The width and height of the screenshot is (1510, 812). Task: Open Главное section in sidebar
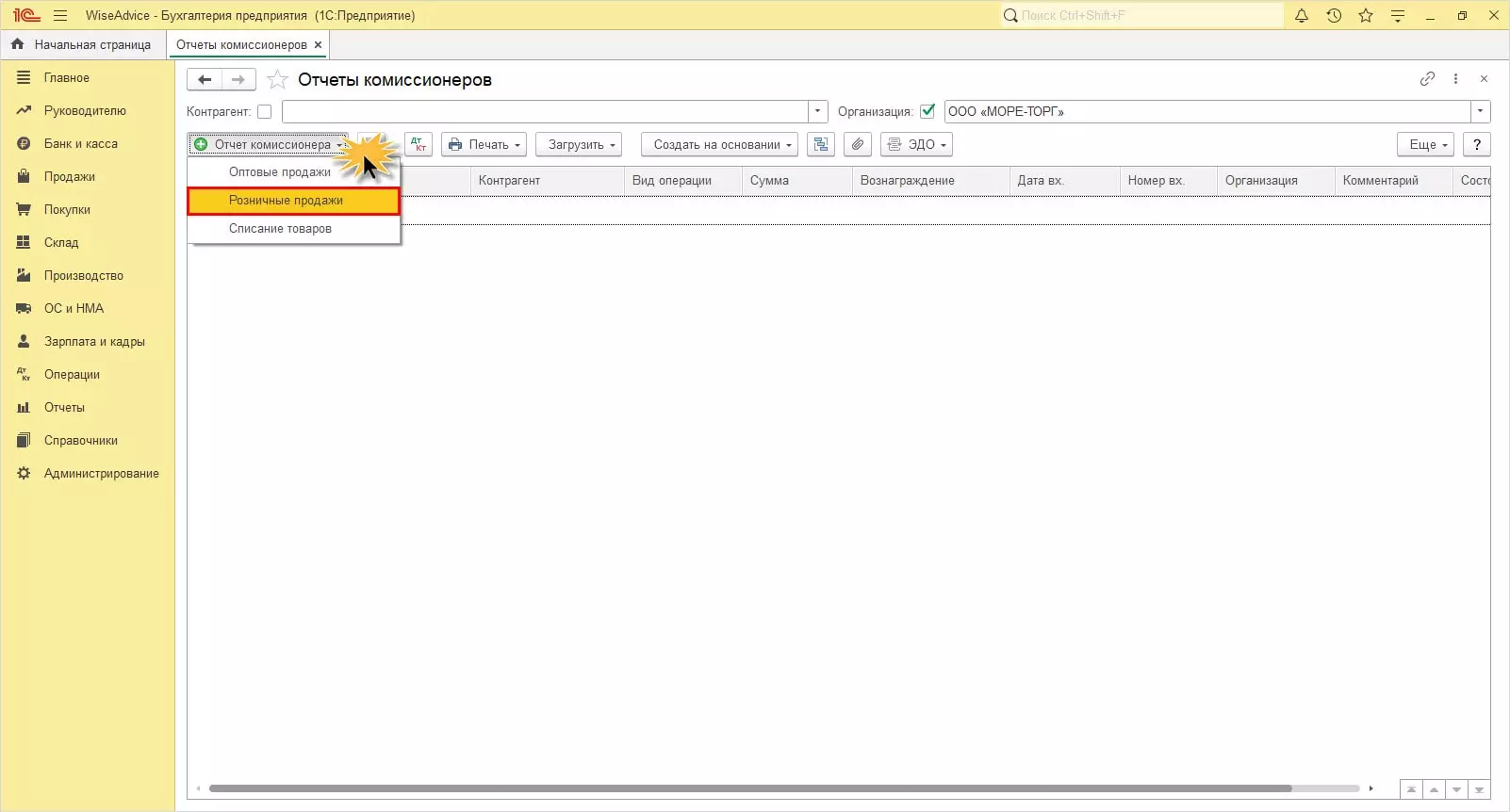(66, 78)
